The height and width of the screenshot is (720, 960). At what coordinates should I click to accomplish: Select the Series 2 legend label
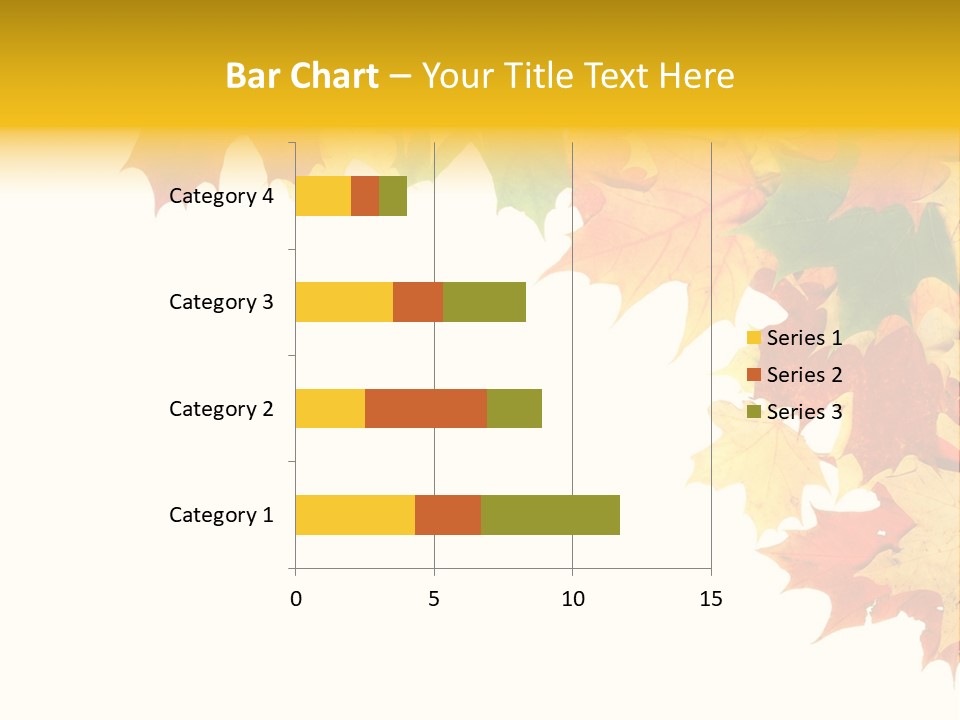click(x=804, y=375)
